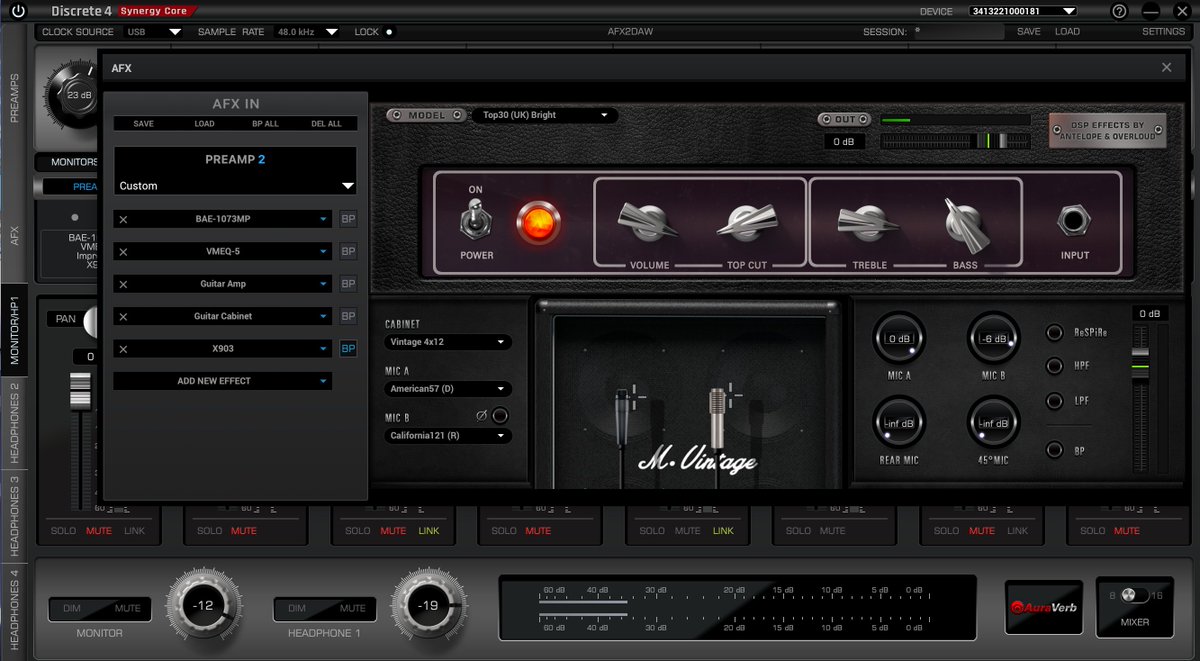The height and width of the screenshot is (661, 1200).
Task: Switch the MIXER 8/16 toggle
Action: [x=1135, y=595]
